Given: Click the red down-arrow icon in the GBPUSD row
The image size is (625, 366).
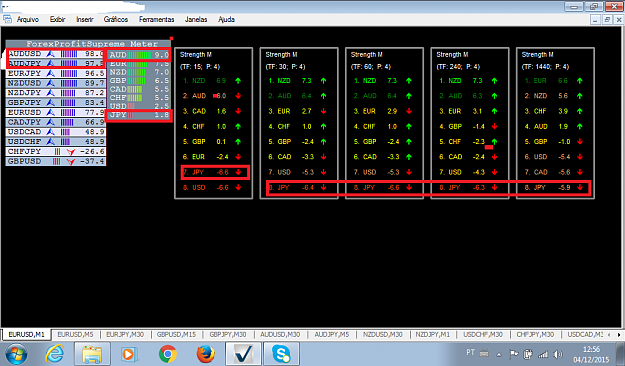Looking at the screenshot, I should tap(71, 161).
